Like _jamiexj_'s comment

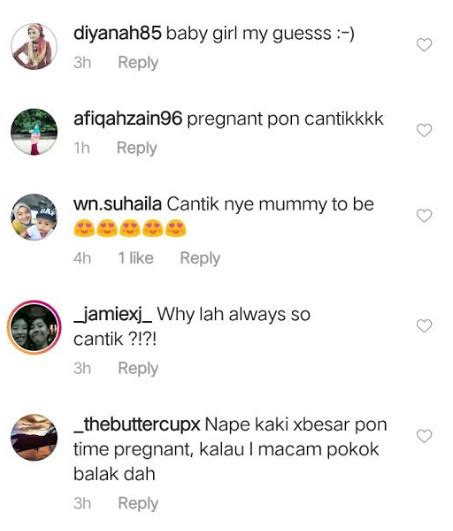pos(424,326)
